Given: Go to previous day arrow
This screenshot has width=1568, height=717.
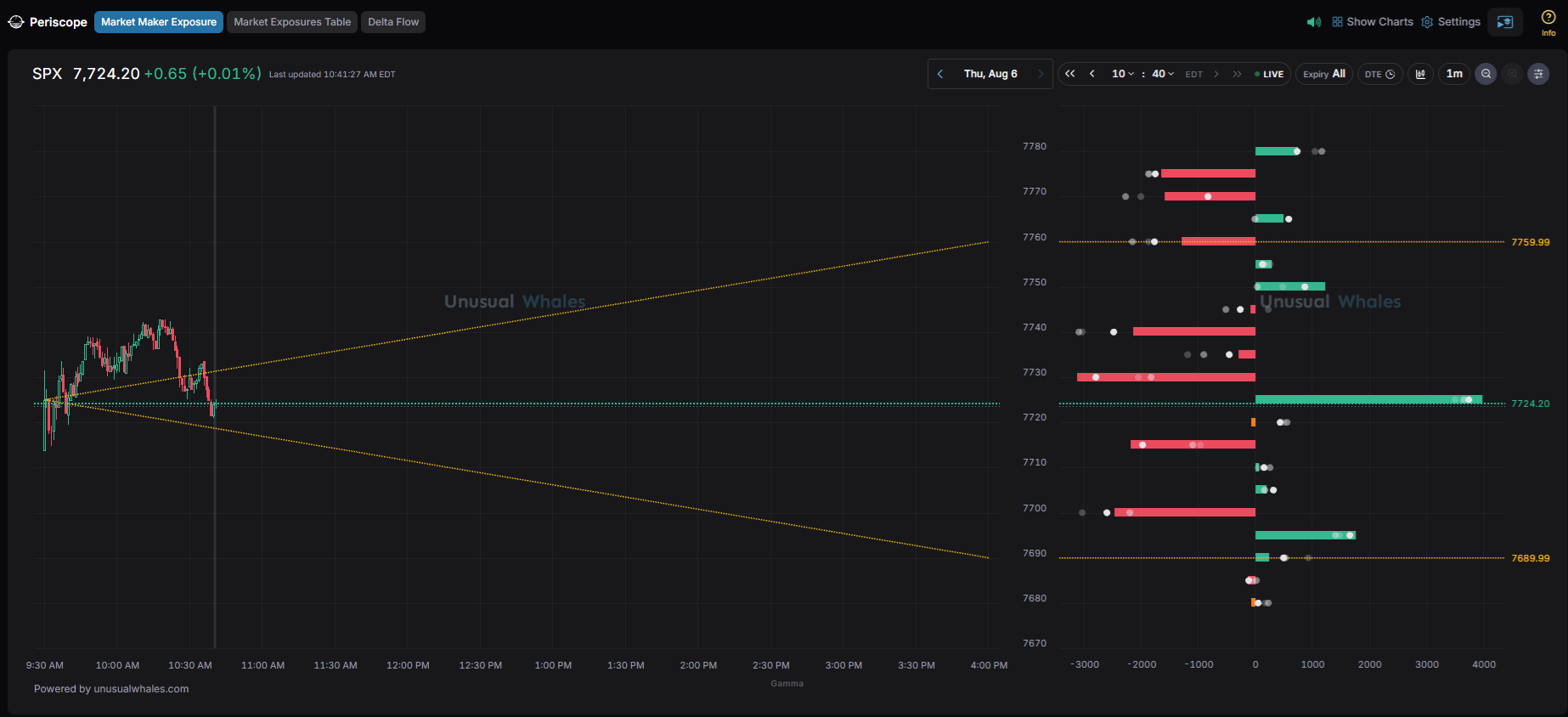Looking at the screenshot, I should click(940, 74).
